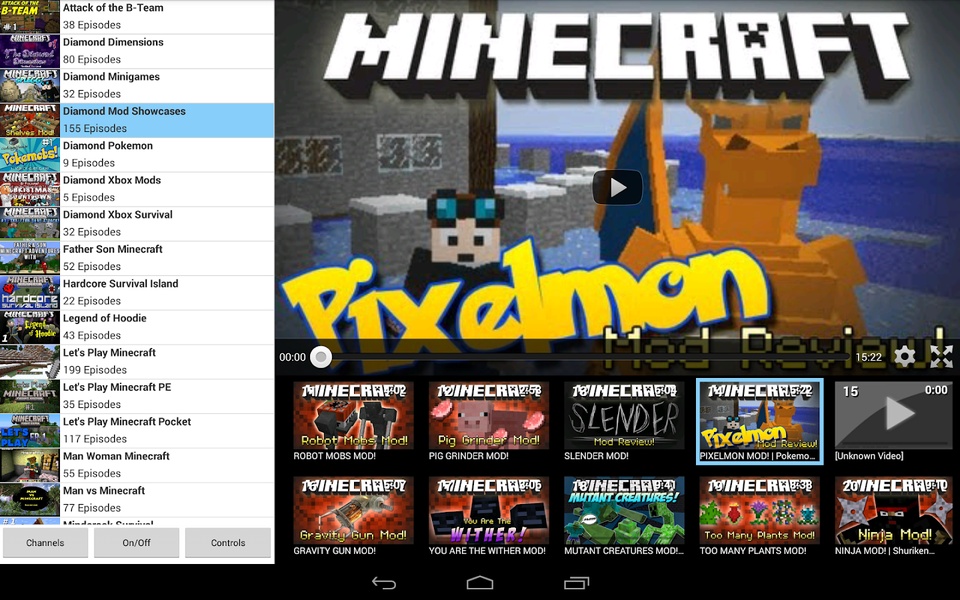Open the Channels button
The image size is (960, 600).
coord(45,542)
